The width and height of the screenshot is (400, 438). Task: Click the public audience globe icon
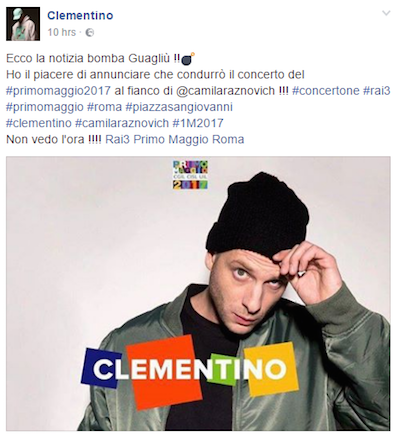tap(90, 33)
